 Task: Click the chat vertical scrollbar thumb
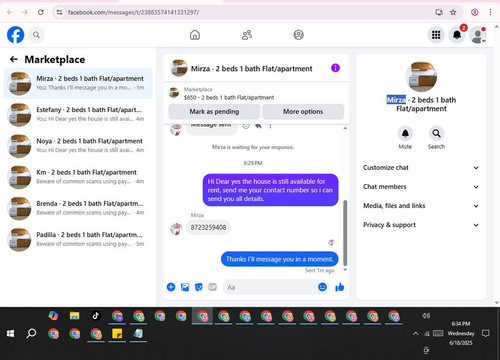coord(345,232)
